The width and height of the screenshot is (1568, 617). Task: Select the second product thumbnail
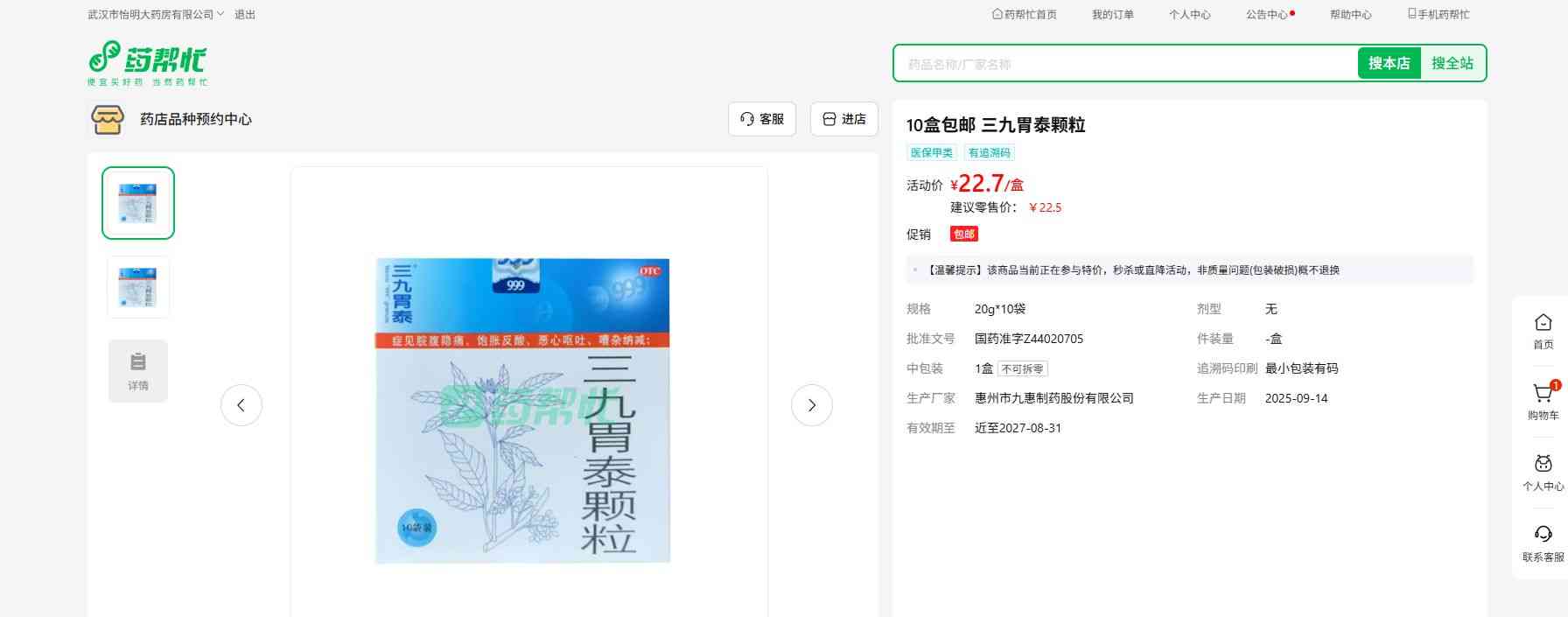point(138,287)
